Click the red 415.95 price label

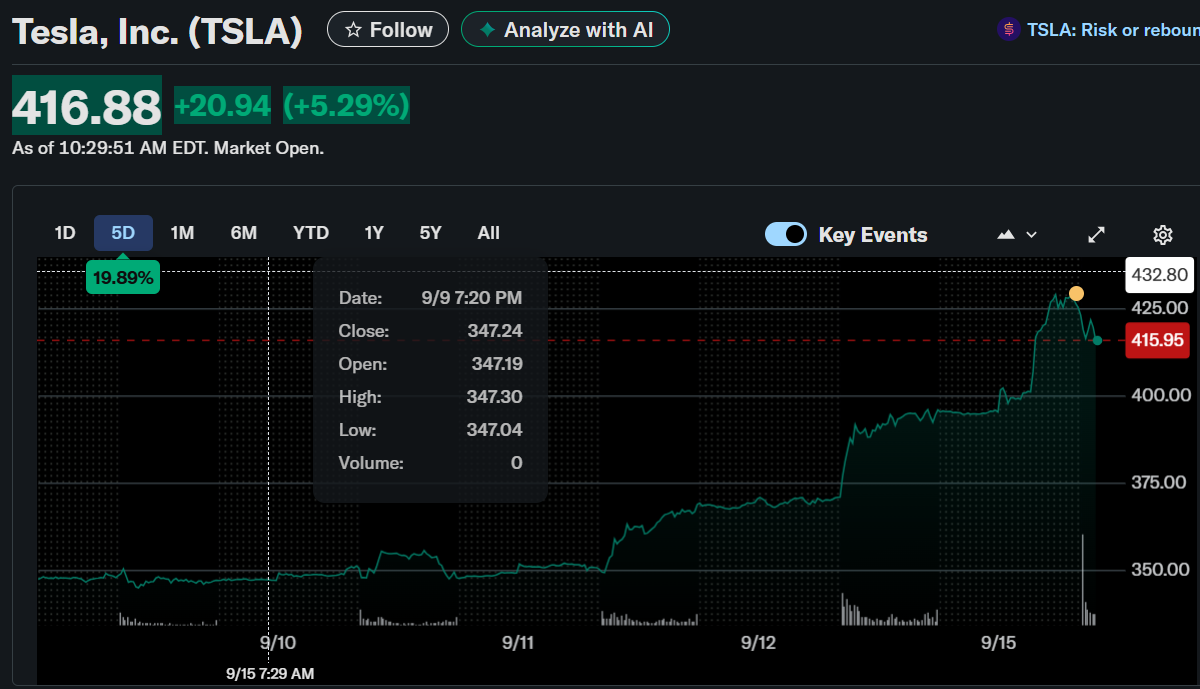point(1158,340)
